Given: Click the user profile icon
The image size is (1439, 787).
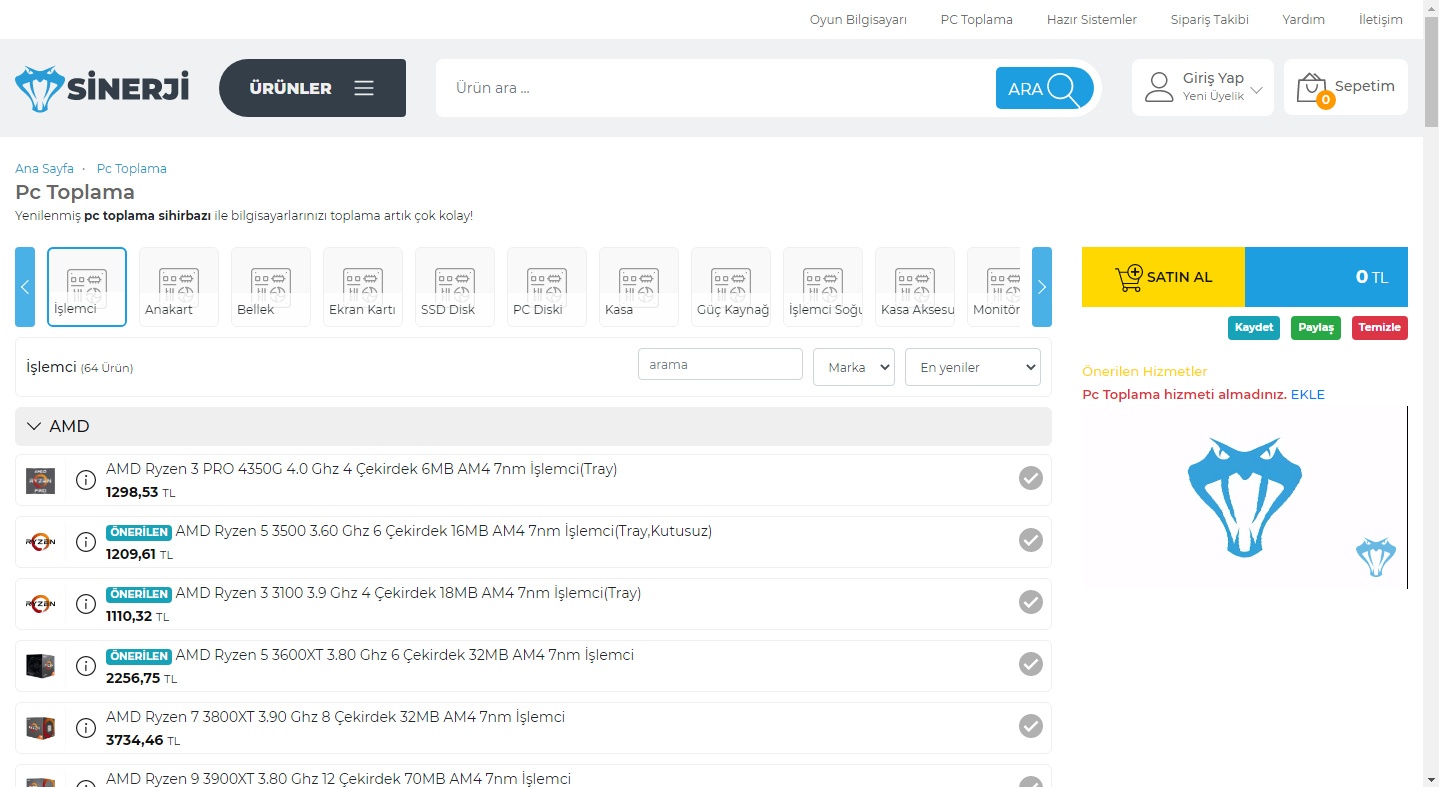Looking at the screenshot, I should (x=1159, y=87).
